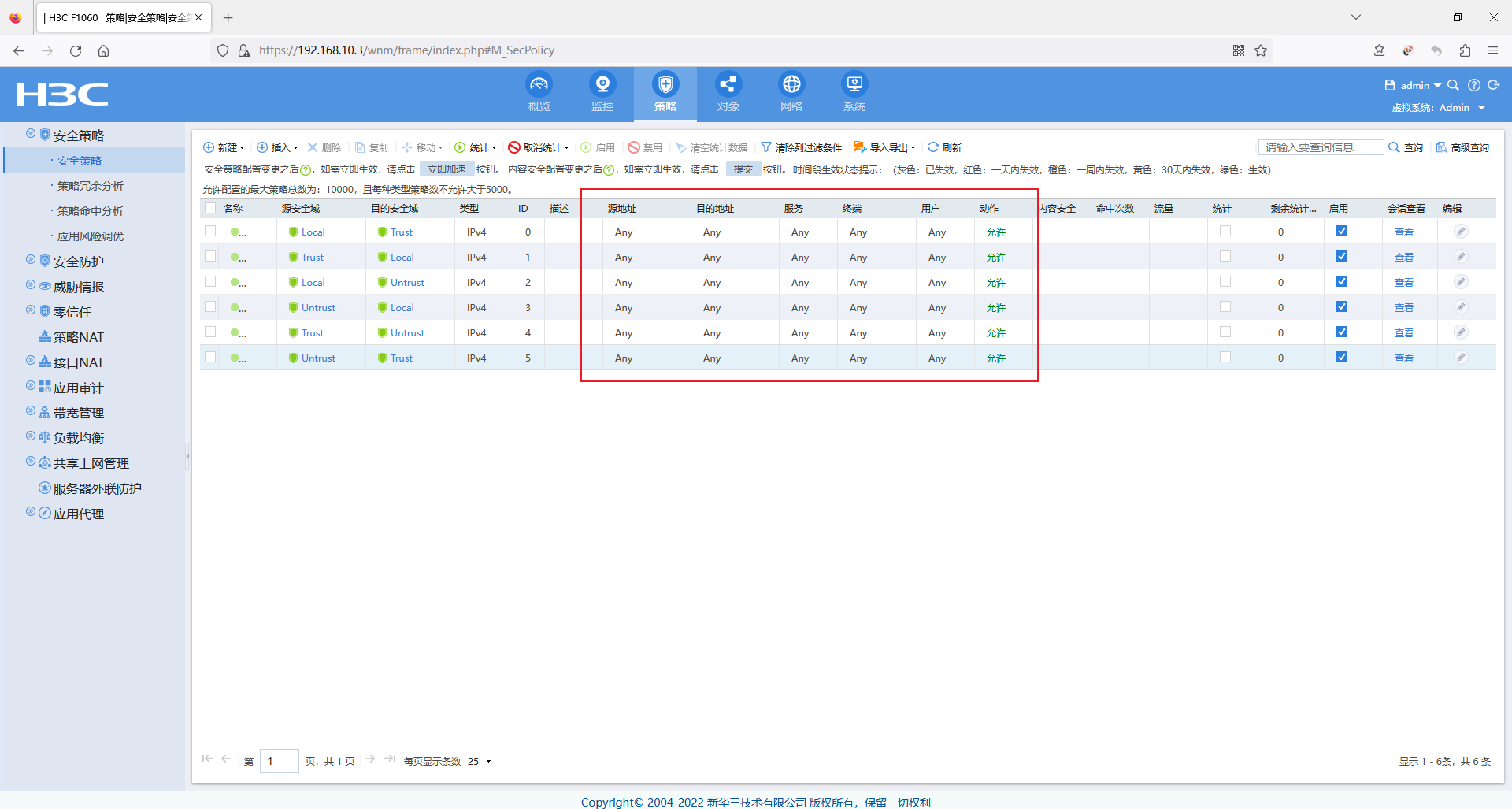The image size is (1512, 809).
Task: Click the 监控 monitoring icon
Action: pyautogui.click(x=602, y=84)
